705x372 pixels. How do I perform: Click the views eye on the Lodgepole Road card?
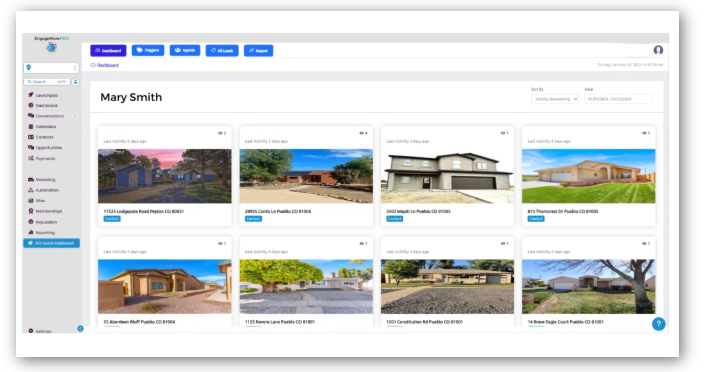click(x=220, y=133)
